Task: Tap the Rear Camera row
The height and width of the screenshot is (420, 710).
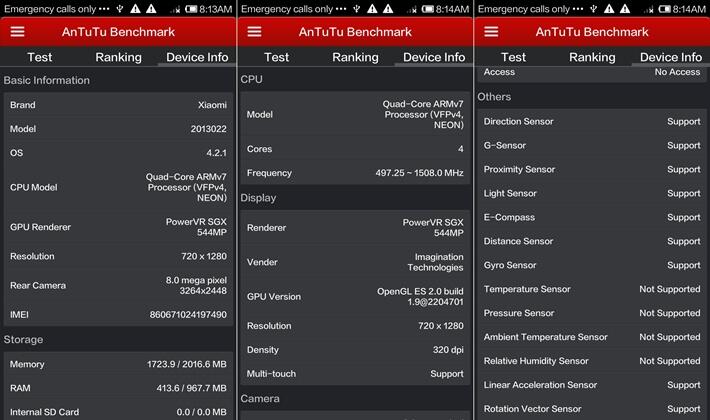Action: pos(118,285)
